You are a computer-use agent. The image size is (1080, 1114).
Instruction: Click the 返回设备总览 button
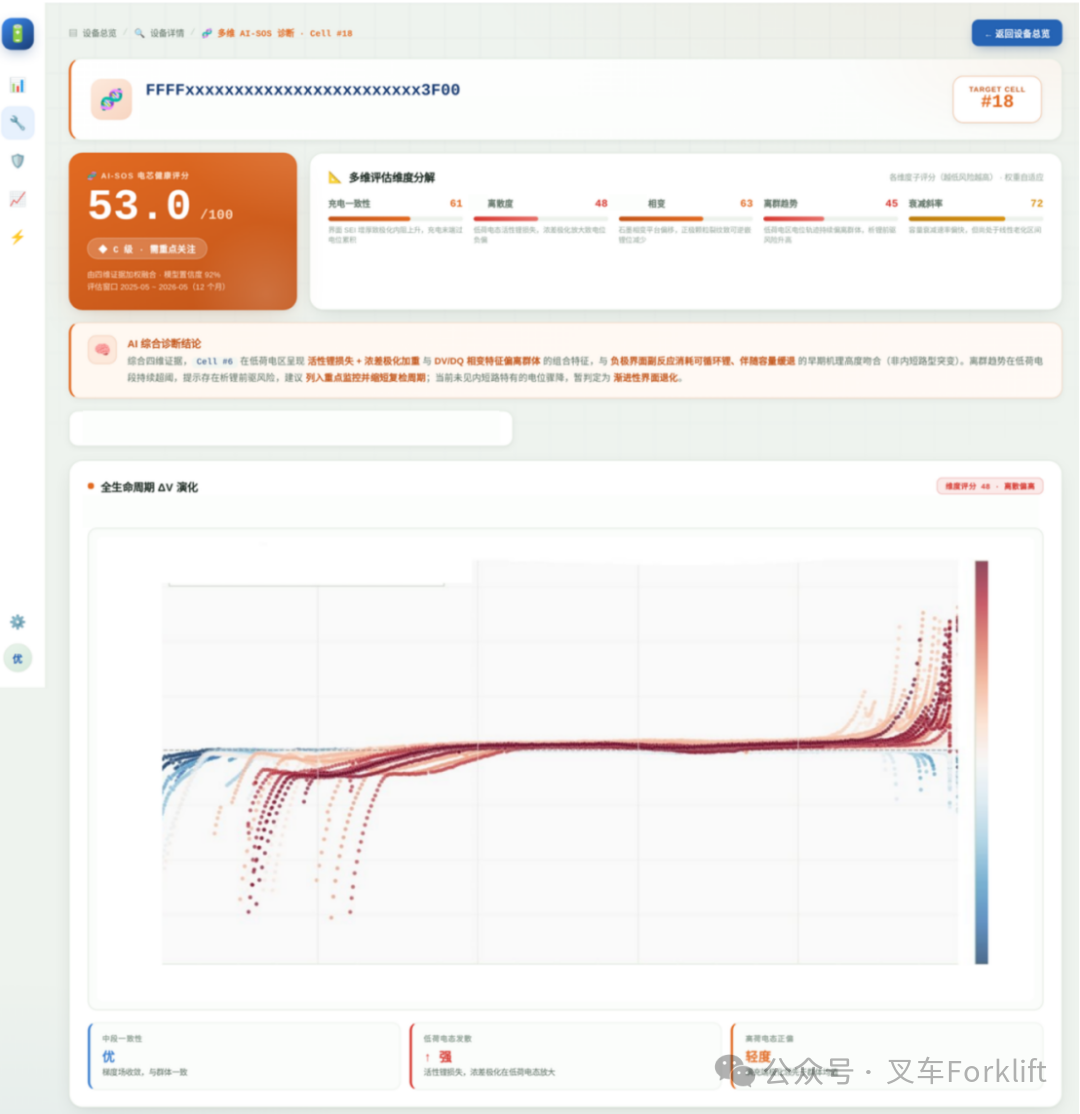[1017, 33]
